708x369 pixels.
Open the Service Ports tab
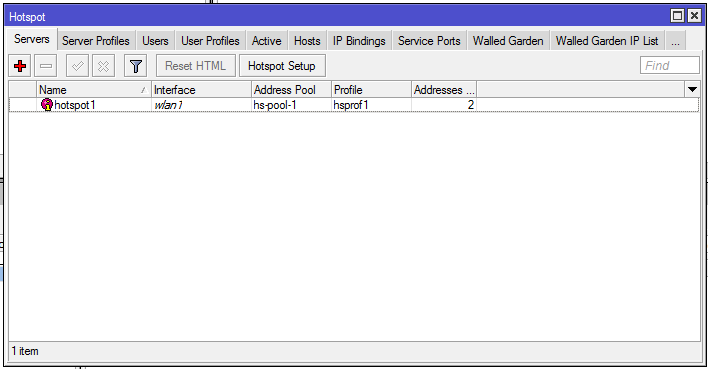(429, 41)
